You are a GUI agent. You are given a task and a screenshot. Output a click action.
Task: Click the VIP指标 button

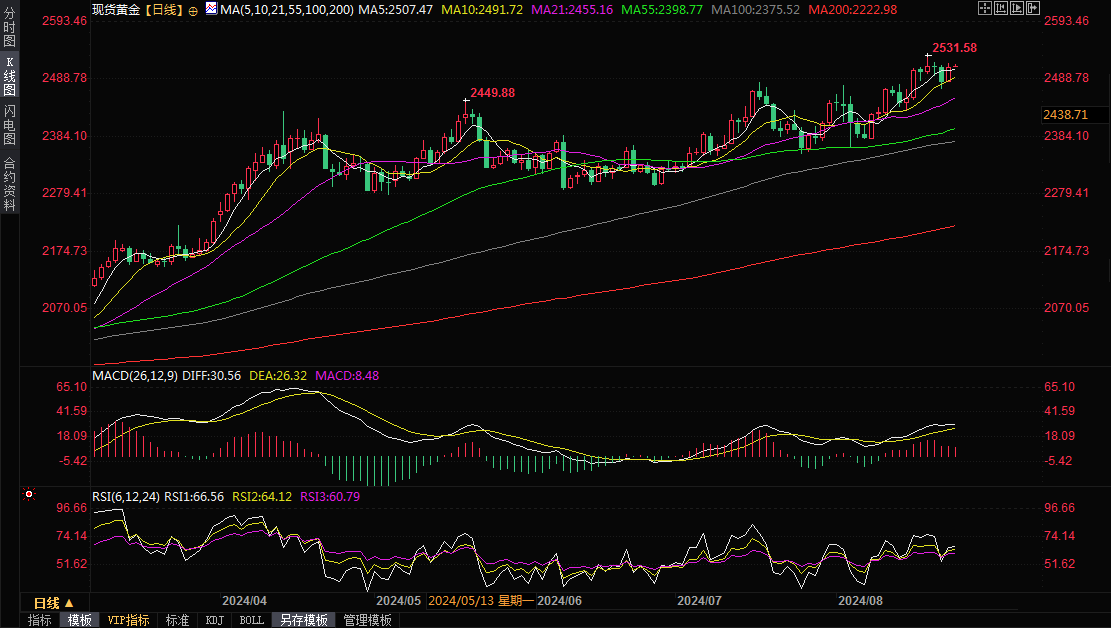pyautogui.click(x=128, y=620)
